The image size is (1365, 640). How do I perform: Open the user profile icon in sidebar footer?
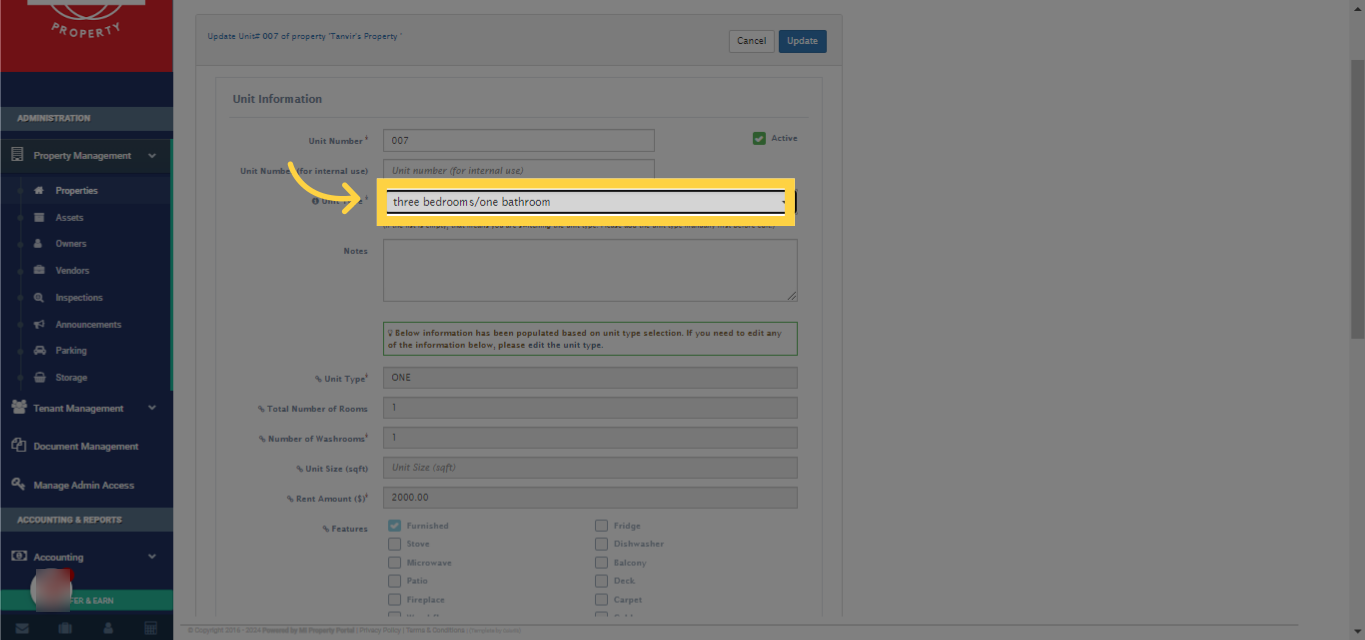tap(108, 629)
